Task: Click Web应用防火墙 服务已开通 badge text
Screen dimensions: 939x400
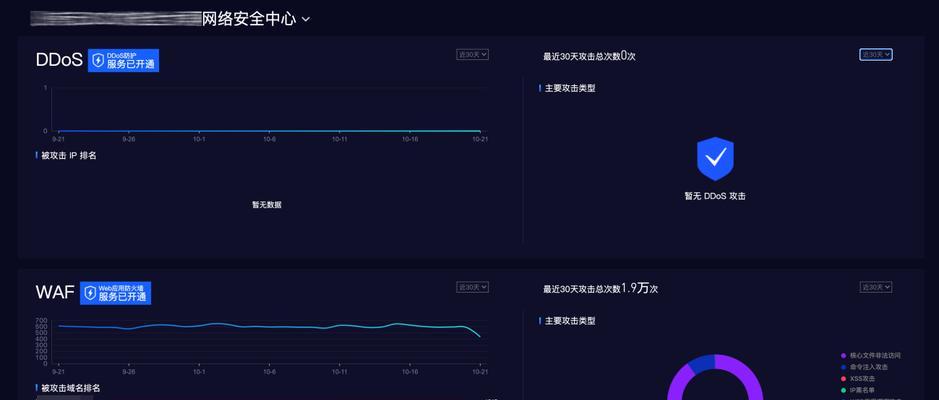Action: click(x=123, y=293)
